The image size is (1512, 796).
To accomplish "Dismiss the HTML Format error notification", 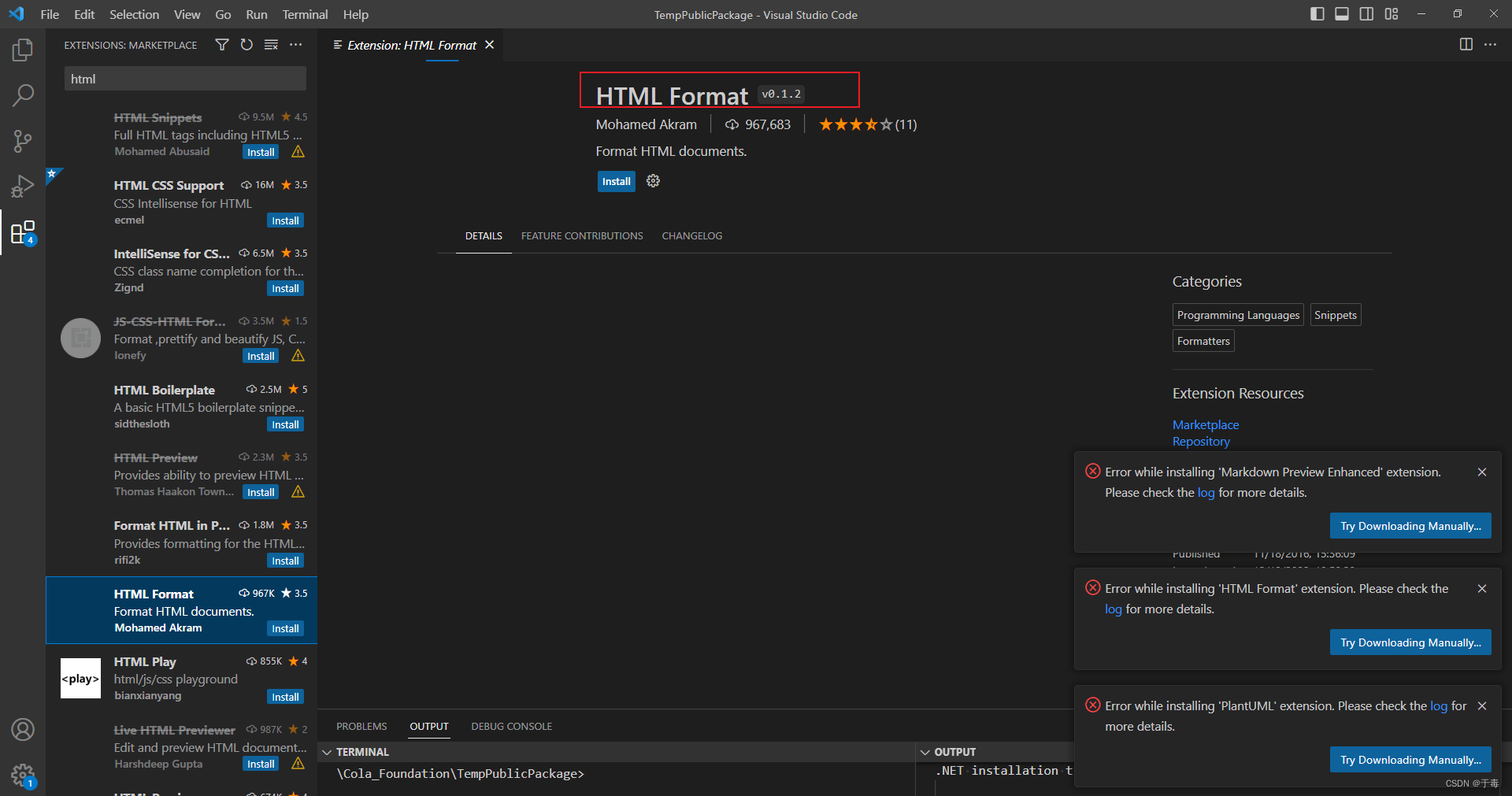I will 1482,589.
